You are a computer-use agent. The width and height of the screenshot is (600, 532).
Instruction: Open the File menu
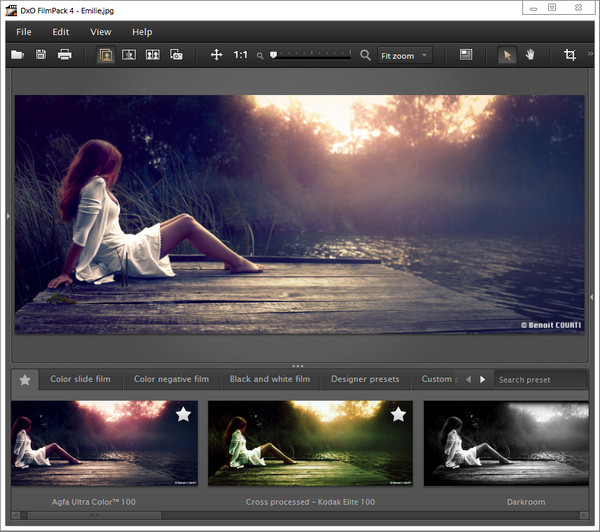[24, 32]
